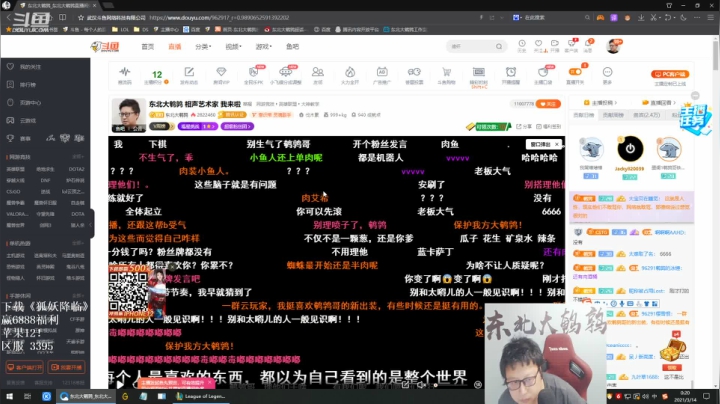The width and height of the screenshot is (720, 404).
Task: Collapse the left sidebar with the edge arrow handle
Action: (91, 224)
